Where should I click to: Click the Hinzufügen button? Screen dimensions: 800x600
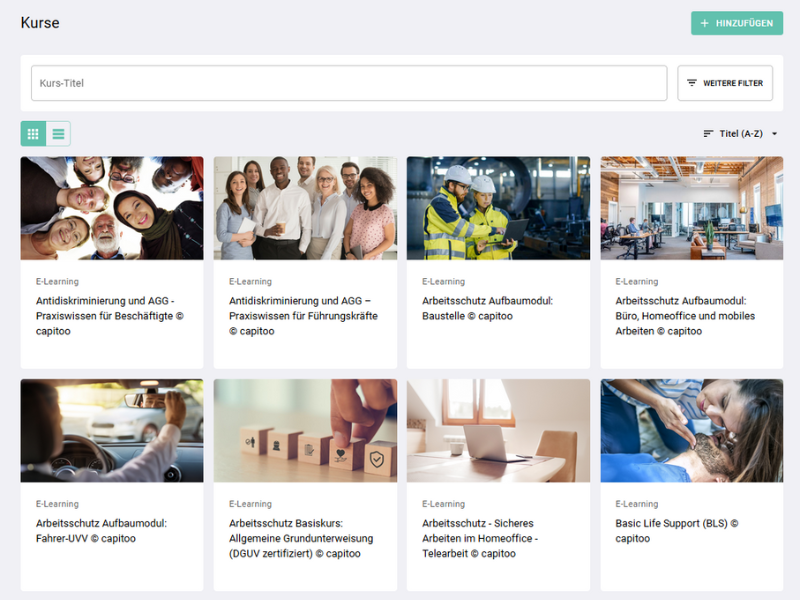click(x=736, y=23)
